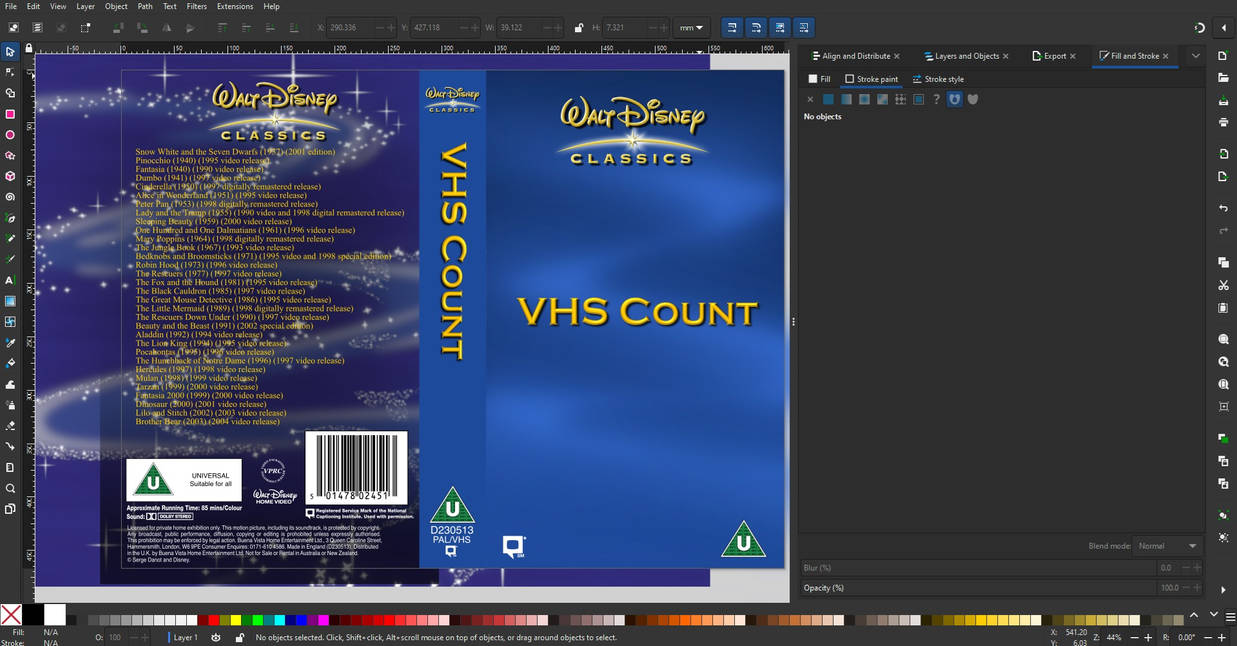The image size is (1237, 646).
Task: Select the Zoom tool in toolbox
Action: [x=10, y=488]
